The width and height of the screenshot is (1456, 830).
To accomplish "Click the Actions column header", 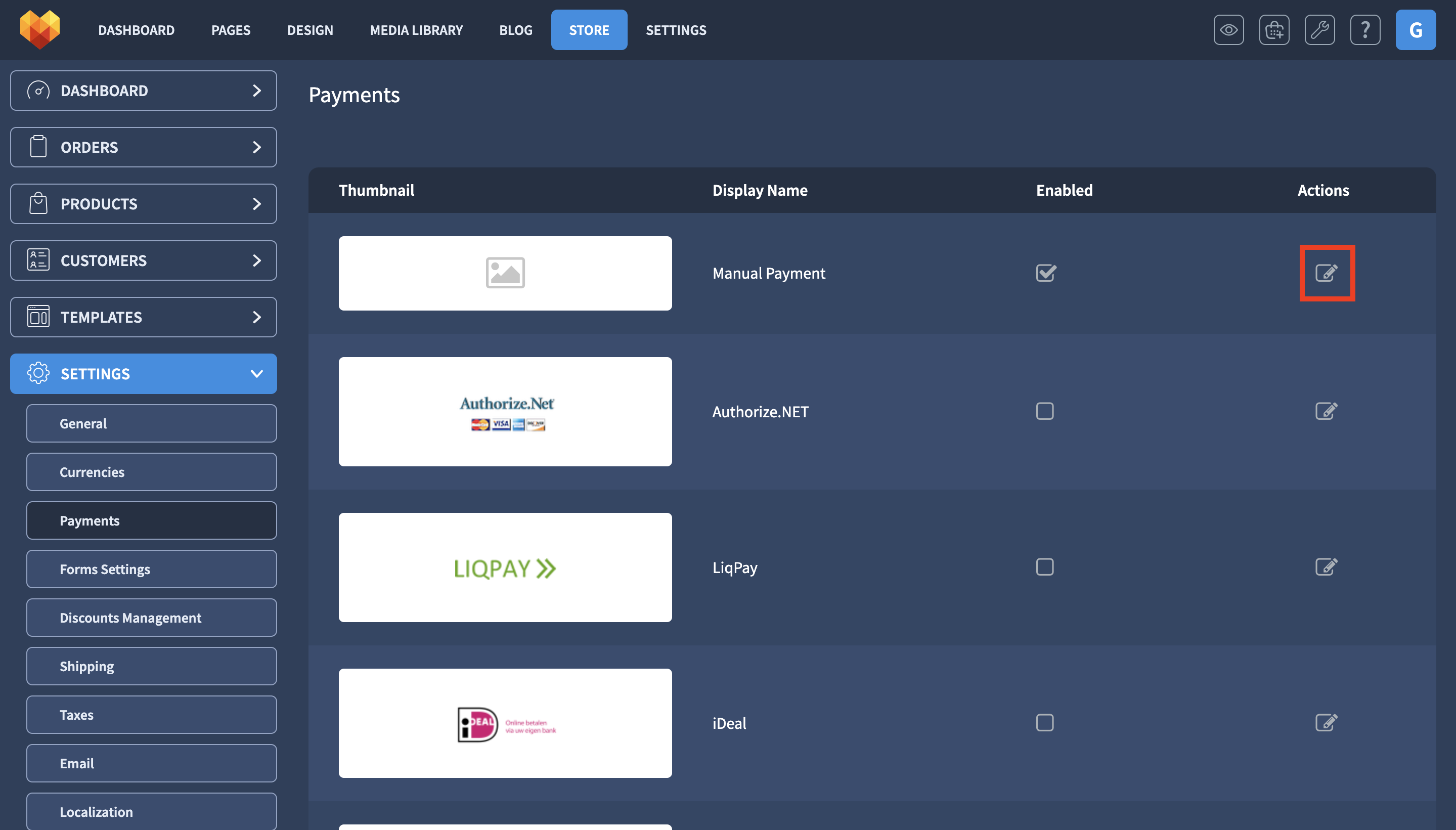I will (1322, 190).
